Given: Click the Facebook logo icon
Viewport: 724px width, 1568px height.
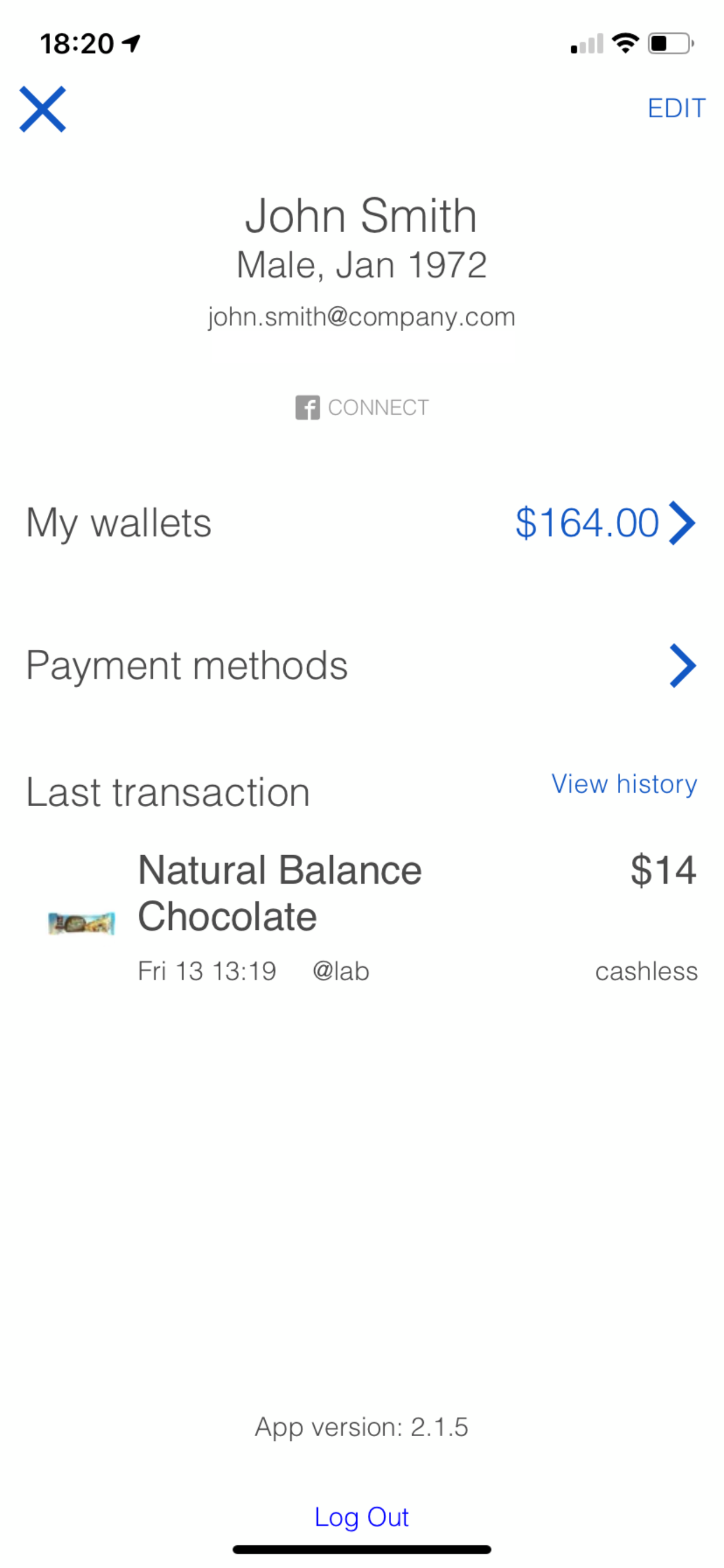Looking at the screenshot, I should pos(307,407).
